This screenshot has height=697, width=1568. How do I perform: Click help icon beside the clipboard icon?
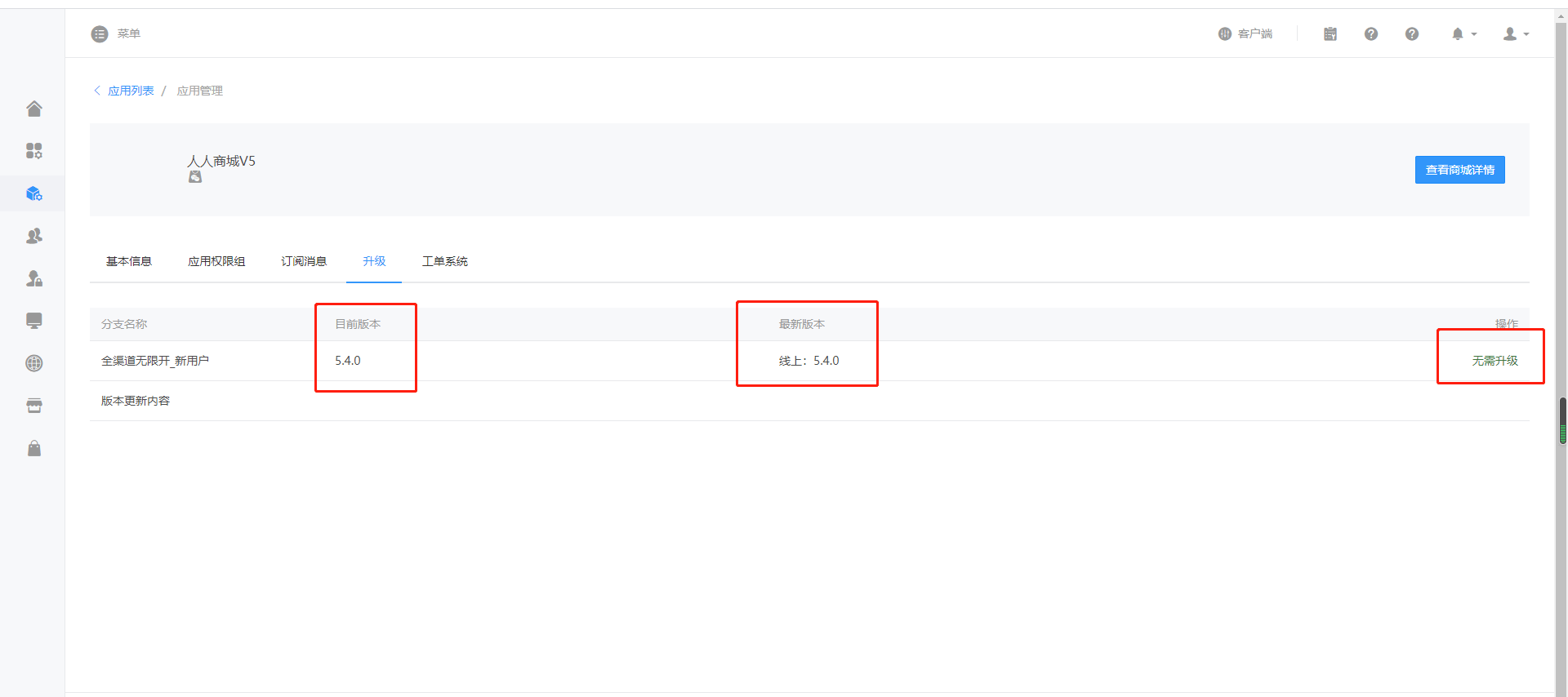(1371, 33)
